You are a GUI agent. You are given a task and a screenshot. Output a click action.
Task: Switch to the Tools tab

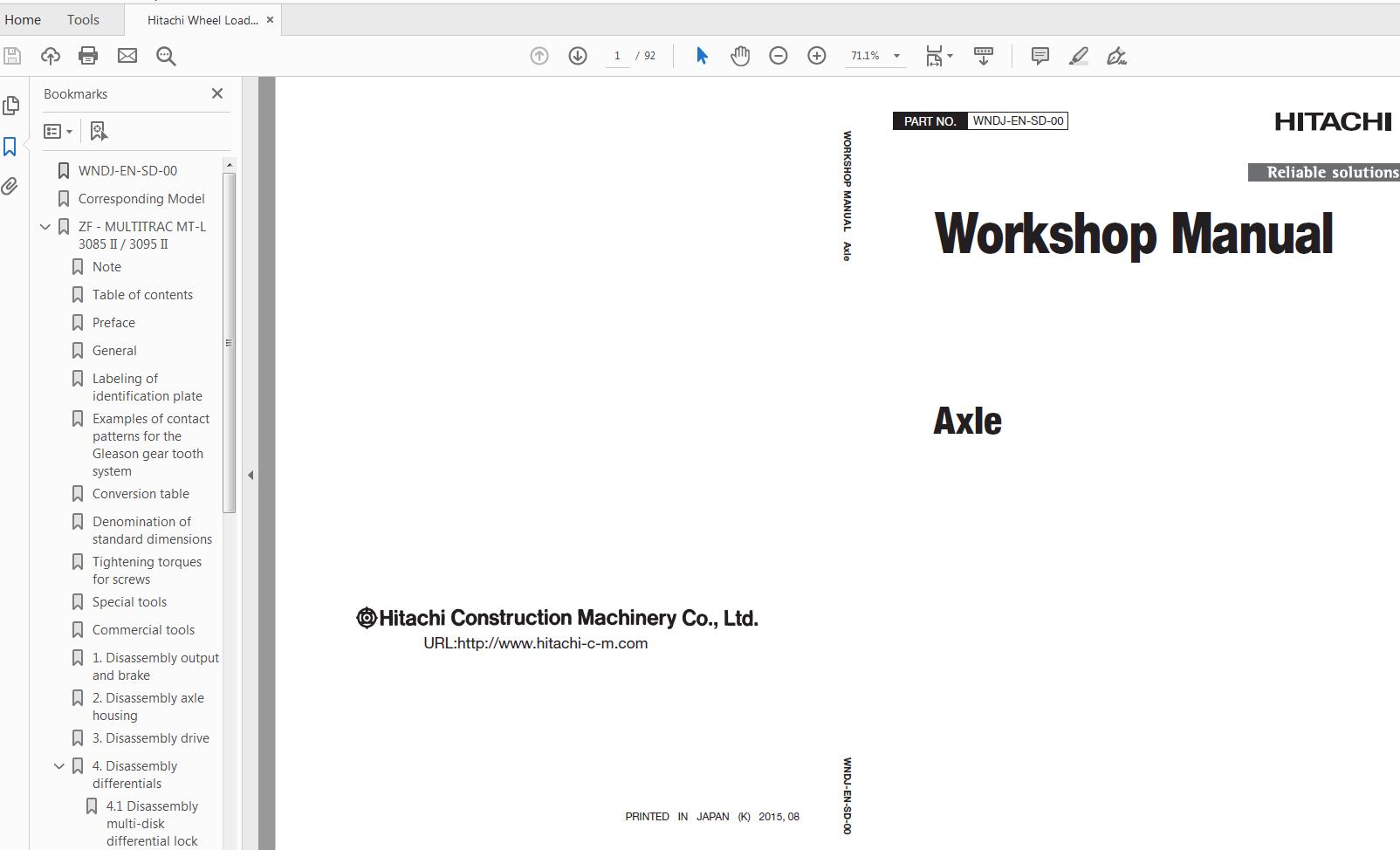pos(83,19)
